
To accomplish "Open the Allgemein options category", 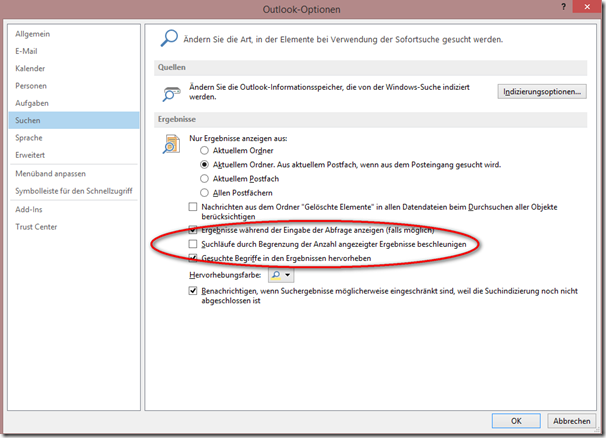I will (x=73, y=34).
